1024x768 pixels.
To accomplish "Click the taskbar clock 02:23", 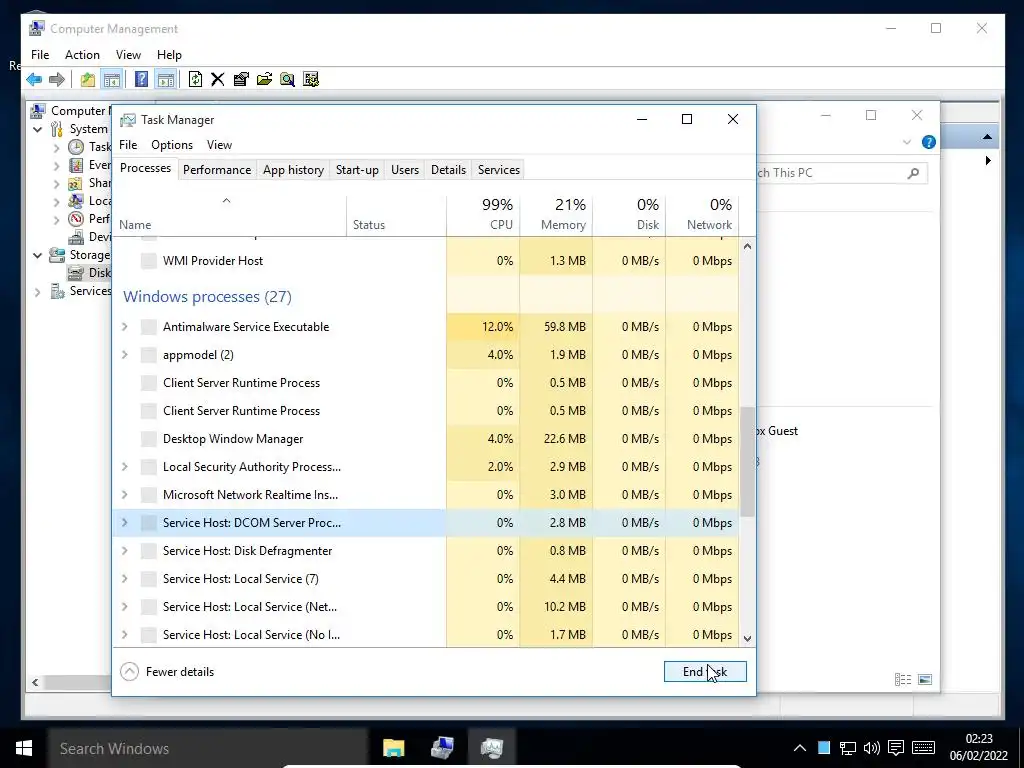I will [978, 739].
